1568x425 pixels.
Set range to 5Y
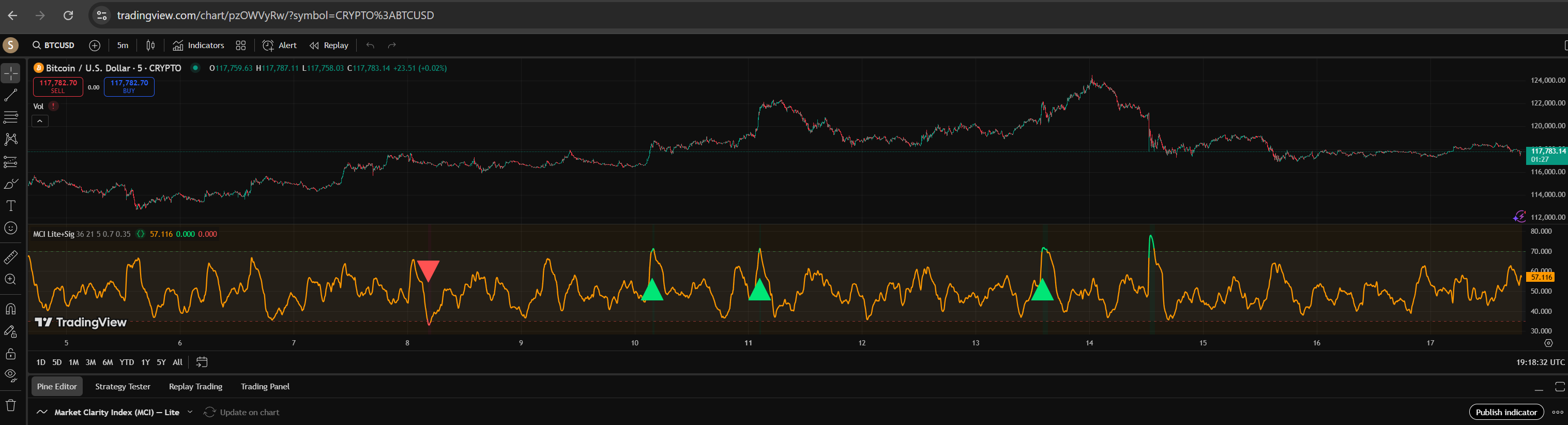tap(161, 362)
